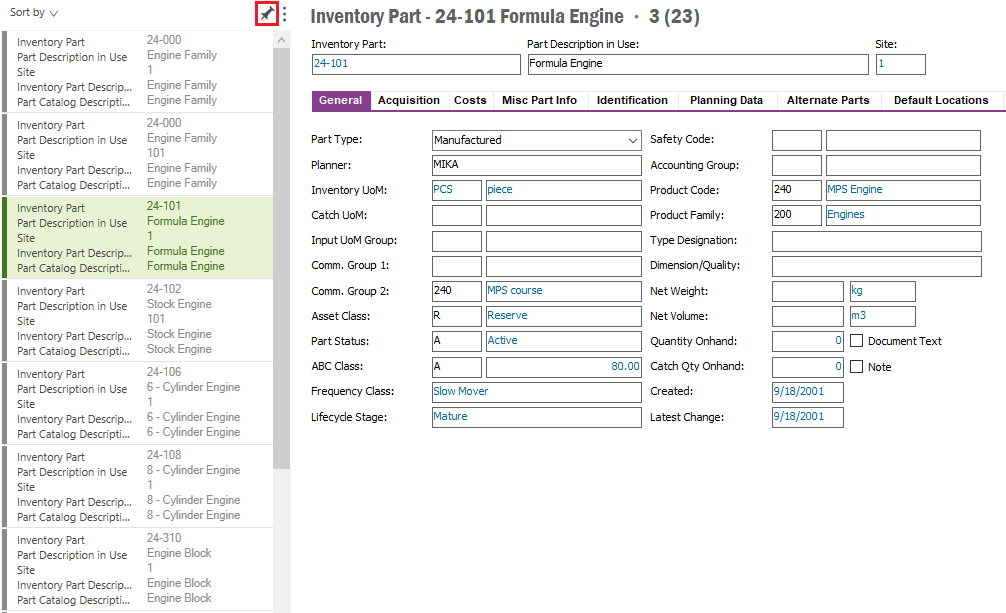Choose the 24-106 6-Cylinder Engine record

click(138, 403)
